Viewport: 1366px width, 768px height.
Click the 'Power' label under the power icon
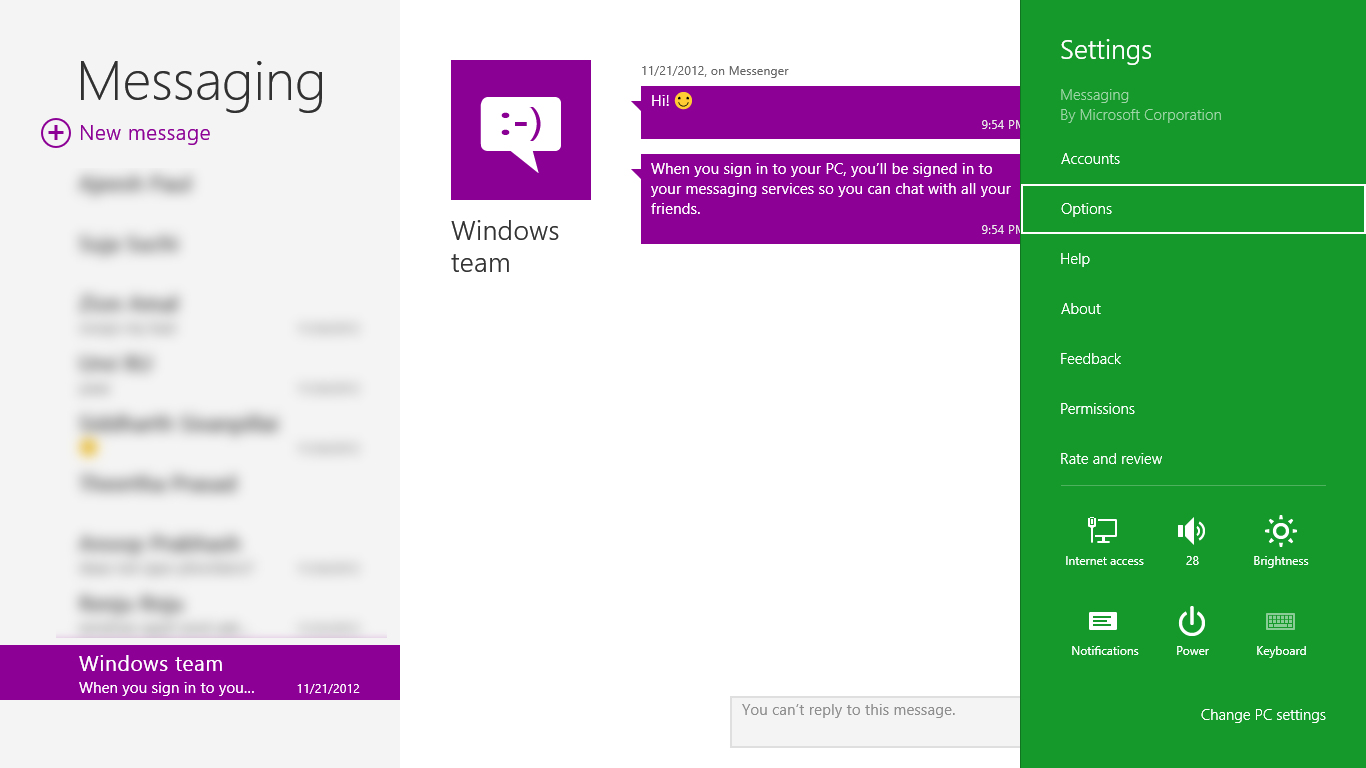pyautogui.click(x=1192, y=651)
